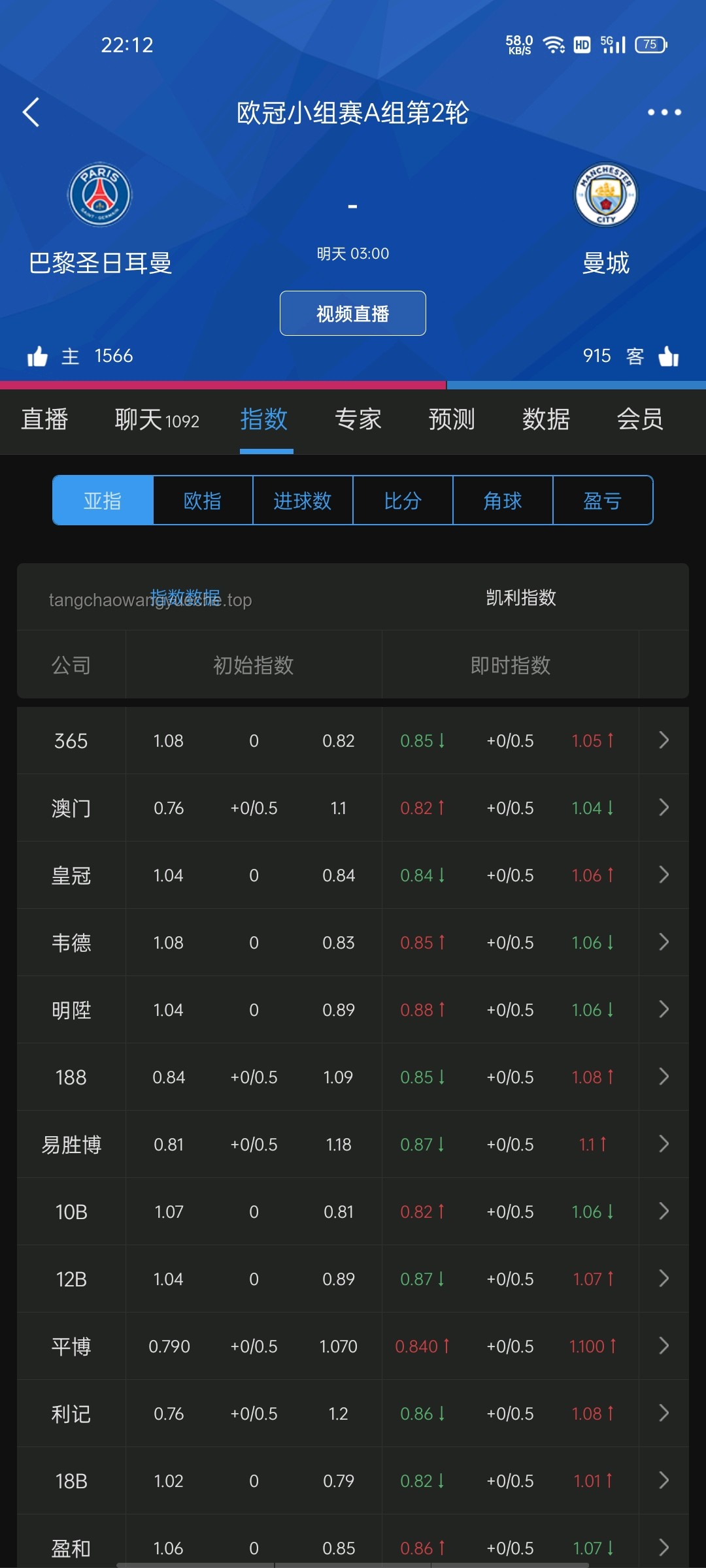This screenshot has height=1568, width=706.
Task: Select the 进球数 segment
Action: (303, 500)
